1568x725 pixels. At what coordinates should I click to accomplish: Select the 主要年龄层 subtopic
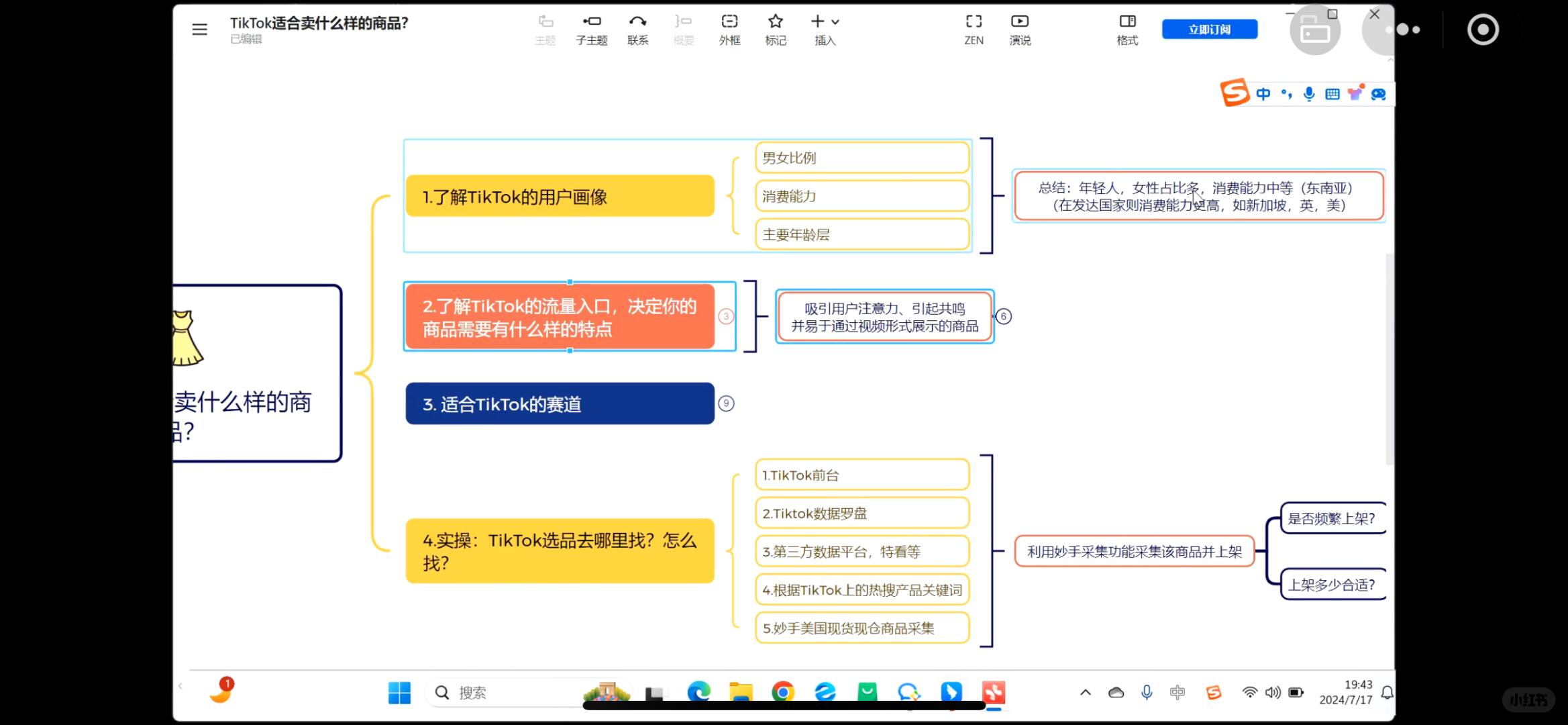[x=862, y=234]
